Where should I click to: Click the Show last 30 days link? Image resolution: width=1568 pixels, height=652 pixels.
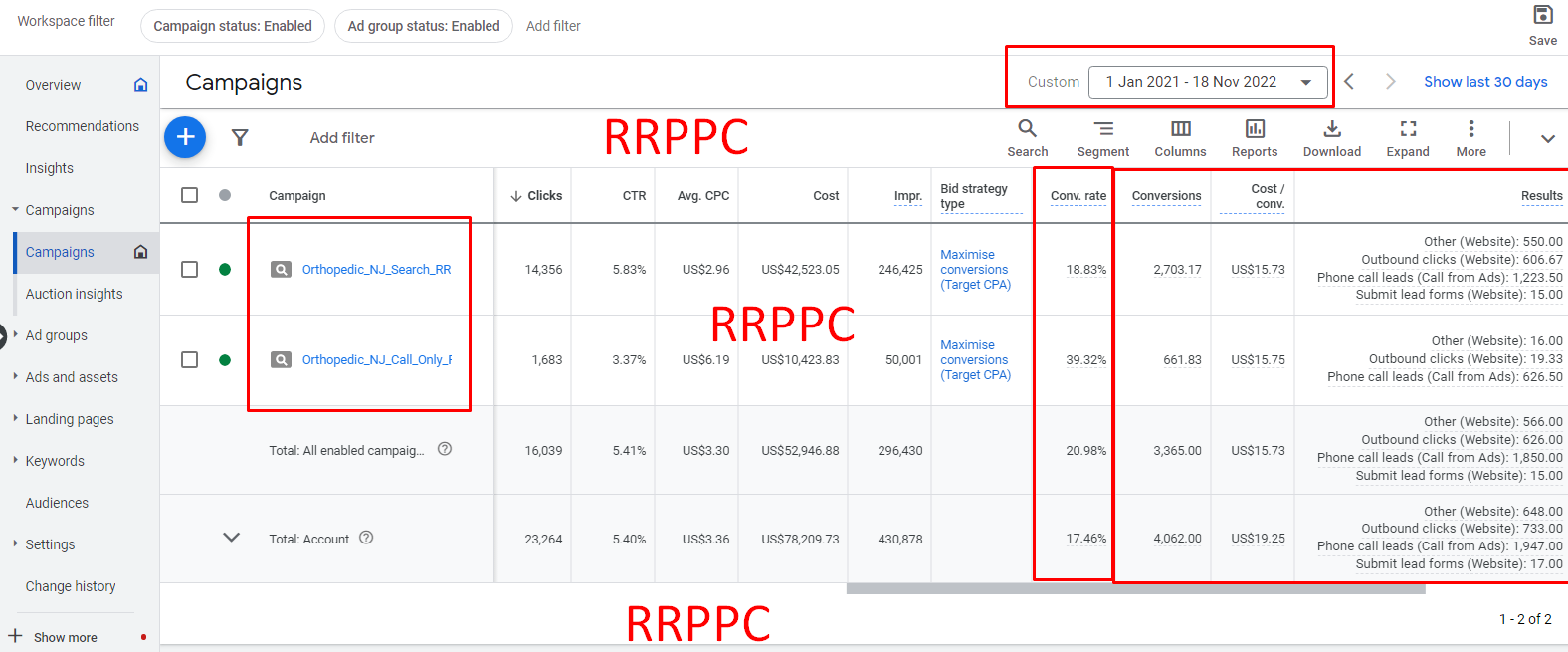(1485, 82)
